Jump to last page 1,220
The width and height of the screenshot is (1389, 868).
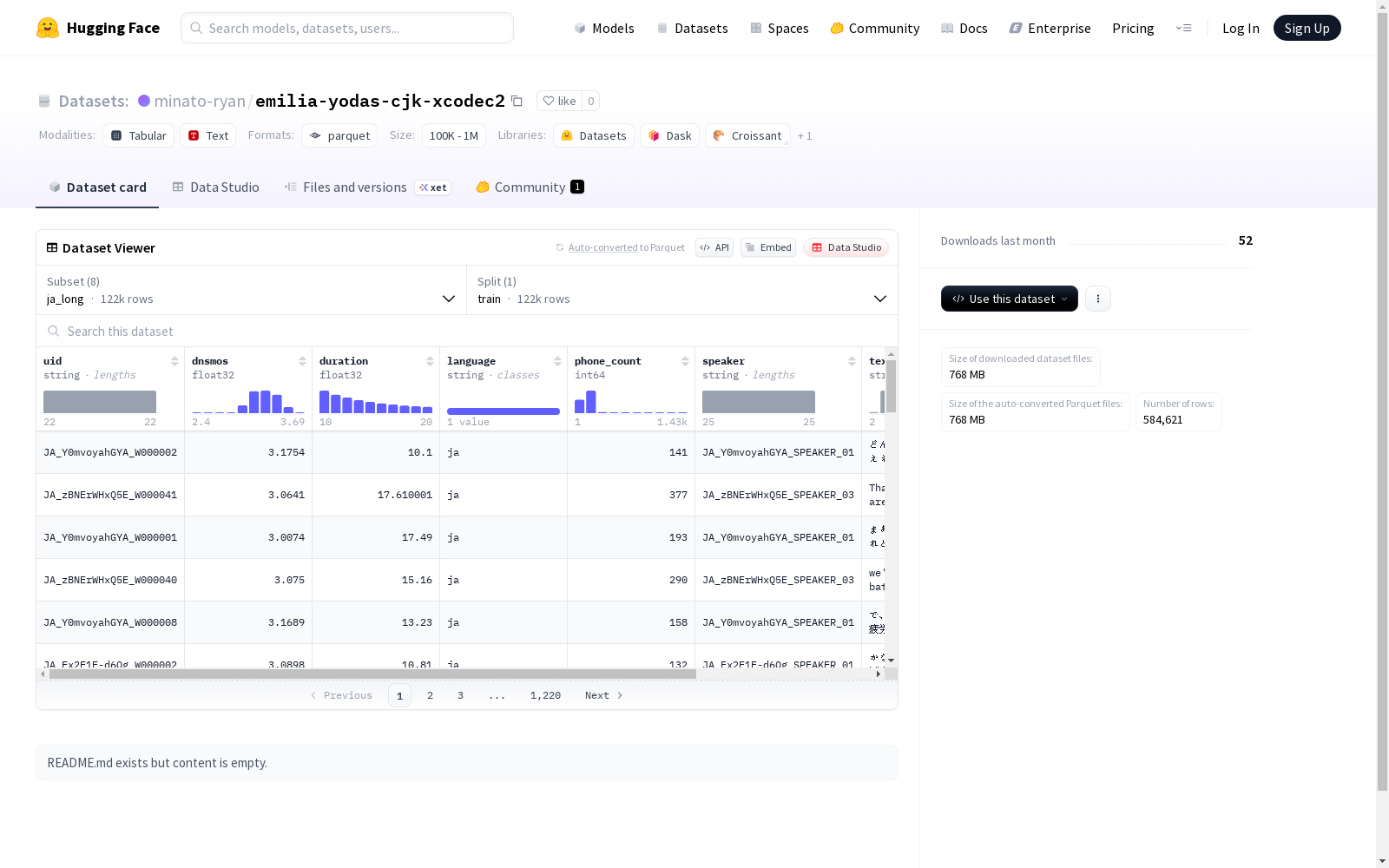coord(545,695)
